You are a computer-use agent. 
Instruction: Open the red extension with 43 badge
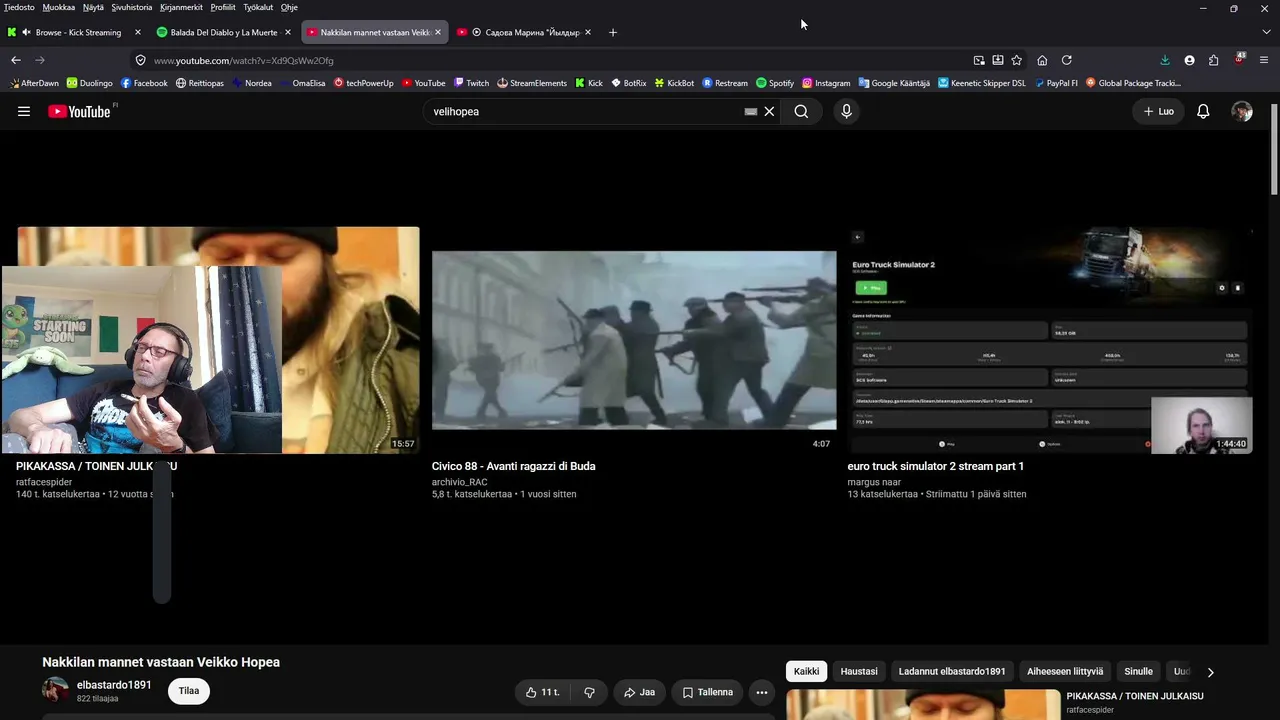pos(1239,59)
